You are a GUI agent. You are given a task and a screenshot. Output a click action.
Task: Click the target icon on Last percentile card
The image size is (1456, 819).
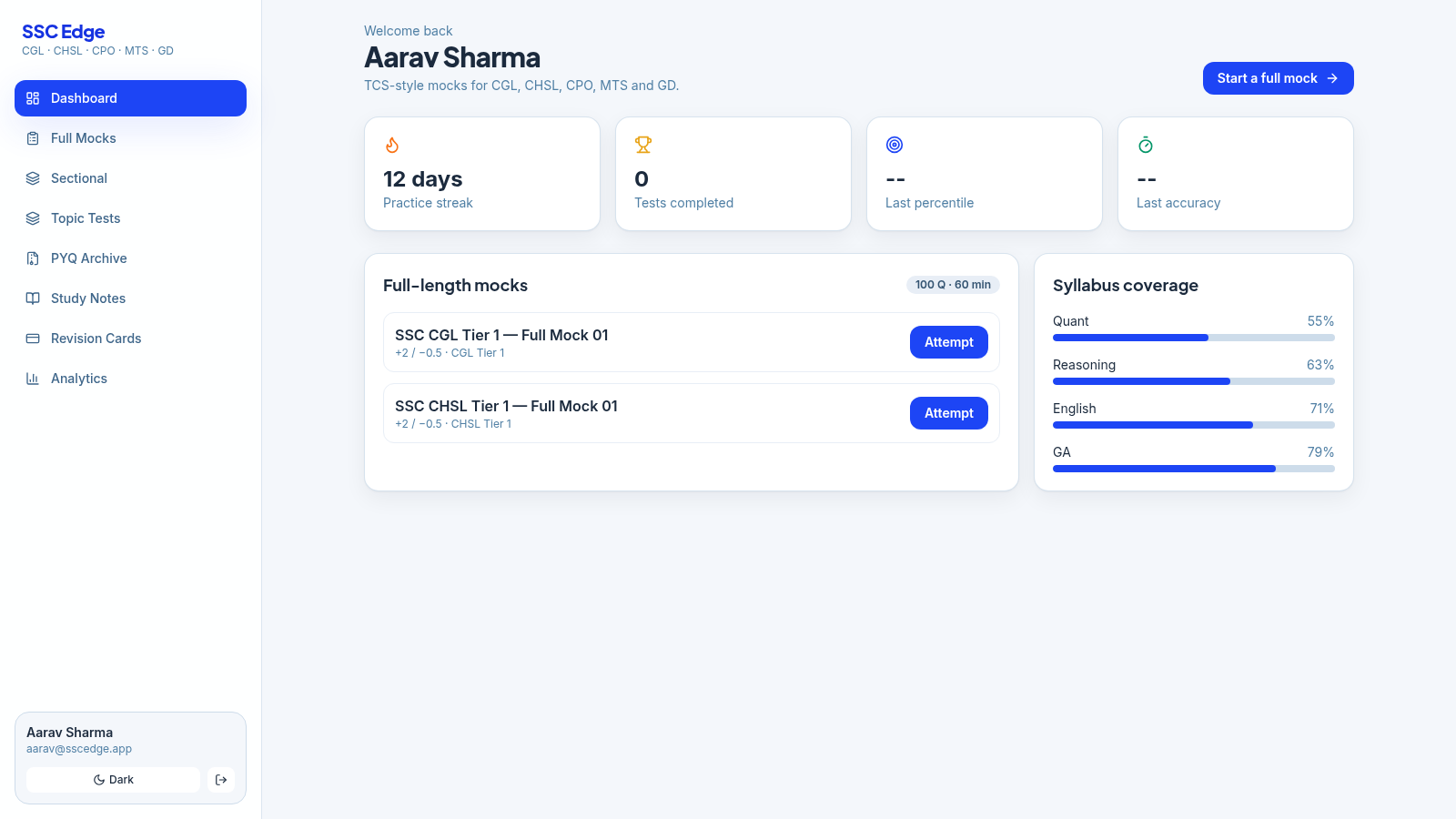tap(895, 145)
